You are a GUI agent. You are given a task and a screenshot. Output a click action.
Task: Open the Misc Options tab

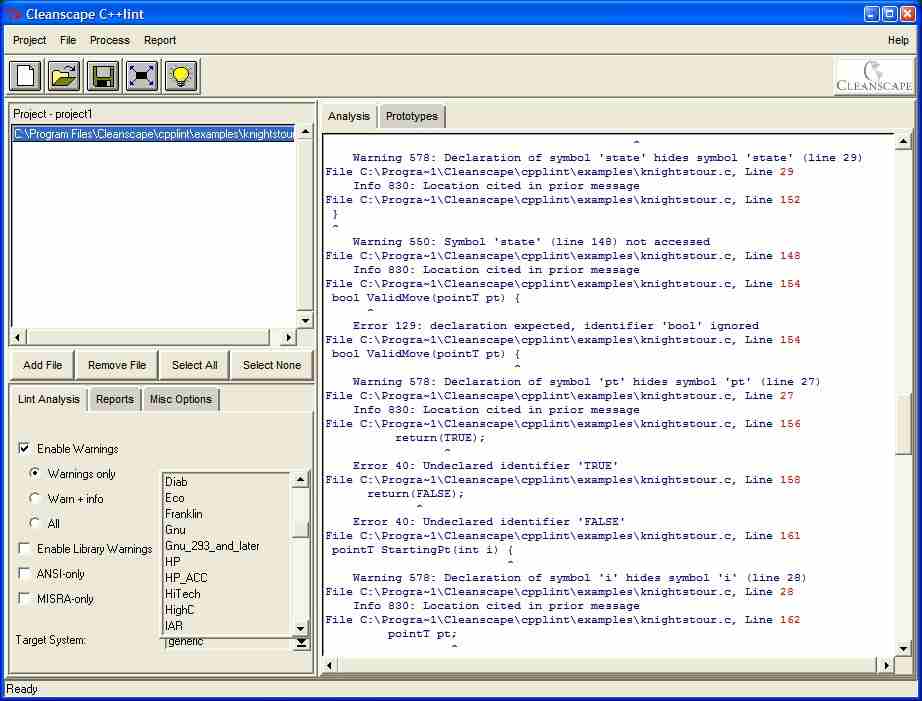[x=181, y=399]
